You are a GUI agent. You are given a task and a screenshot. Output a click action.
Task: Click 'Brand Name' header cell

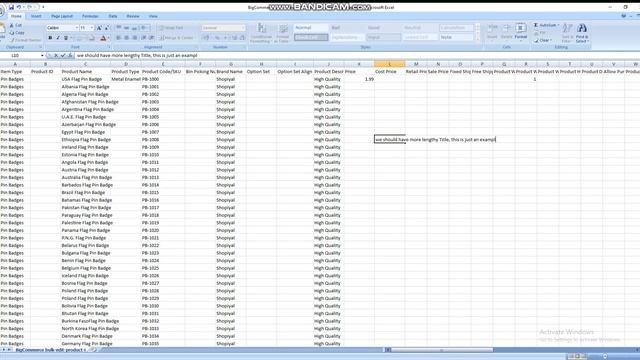tap(231, 71)
